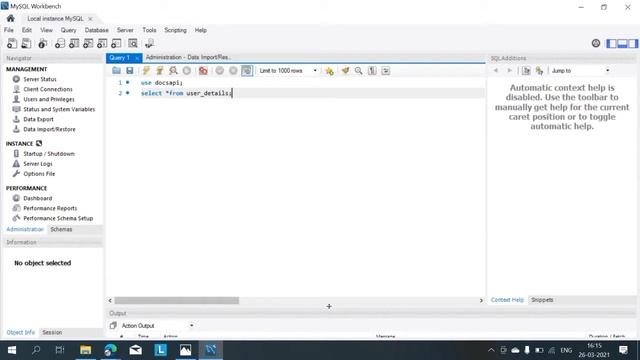The height and width of the screenshot is (360, 640).
Task: Open the Server menu
Action: (125, 30)
